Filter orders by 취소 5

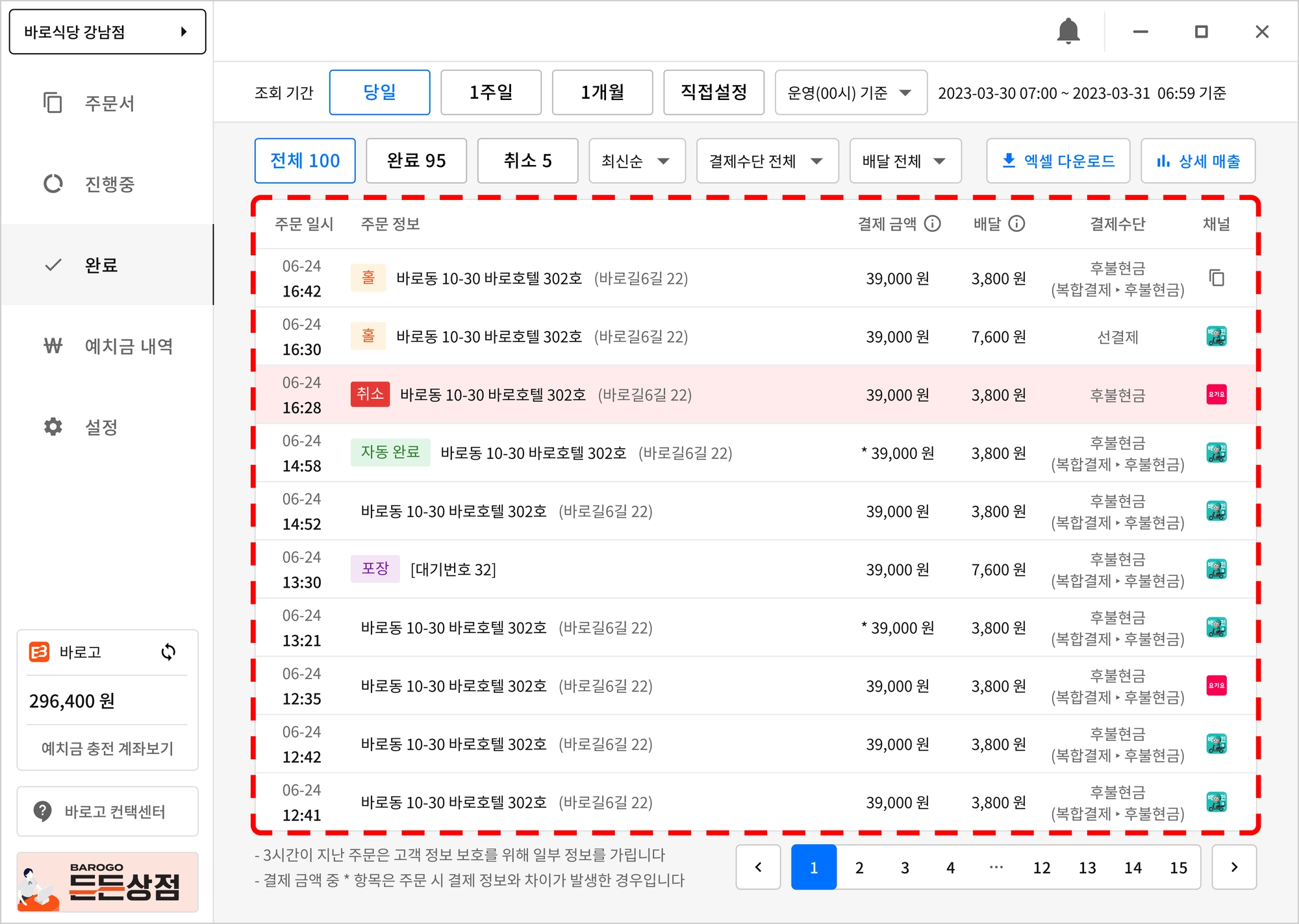pyautogui.click(x=527, y=160)
